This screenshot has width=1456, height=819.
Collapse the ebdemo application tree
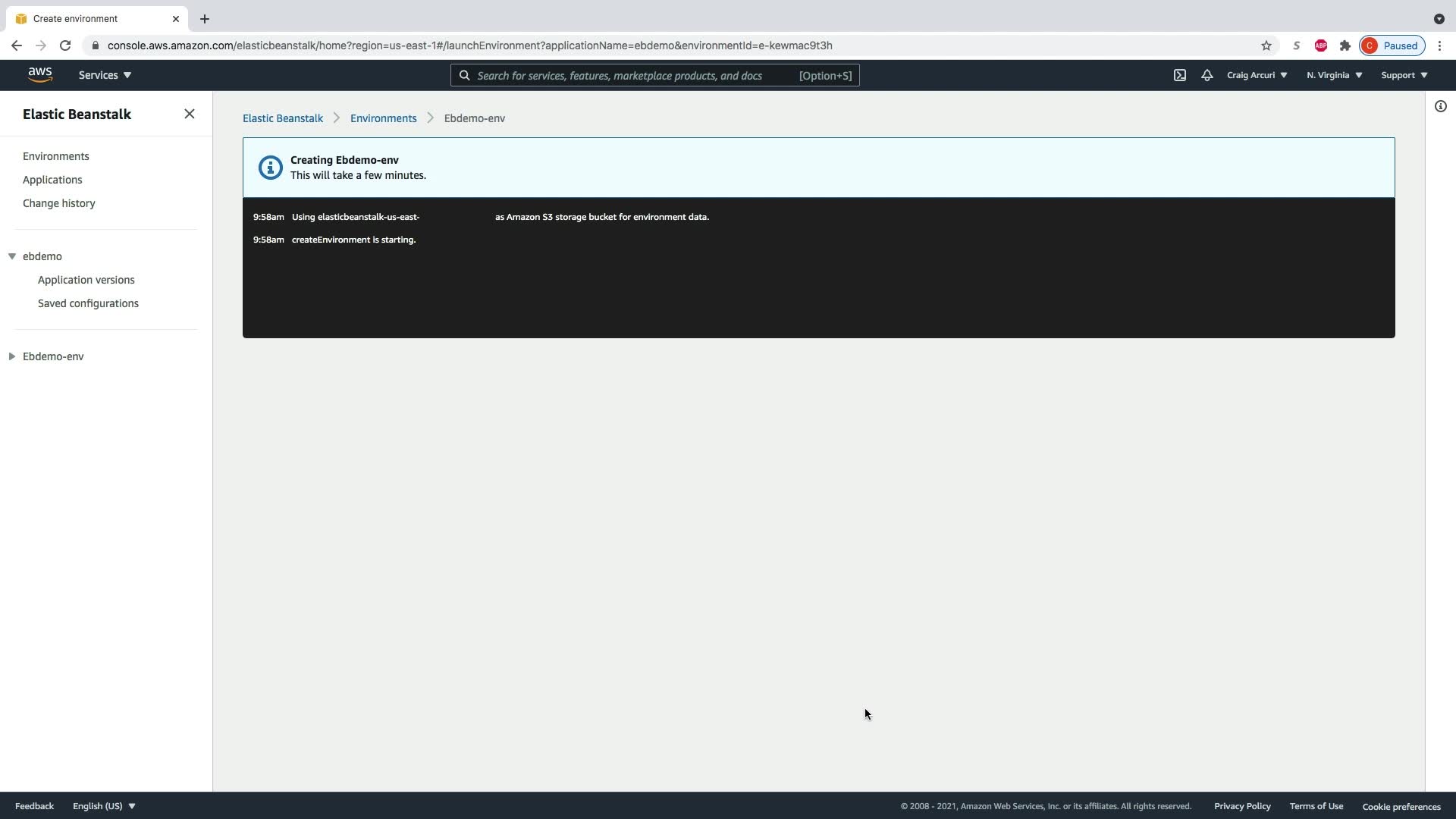click(12, 256)
